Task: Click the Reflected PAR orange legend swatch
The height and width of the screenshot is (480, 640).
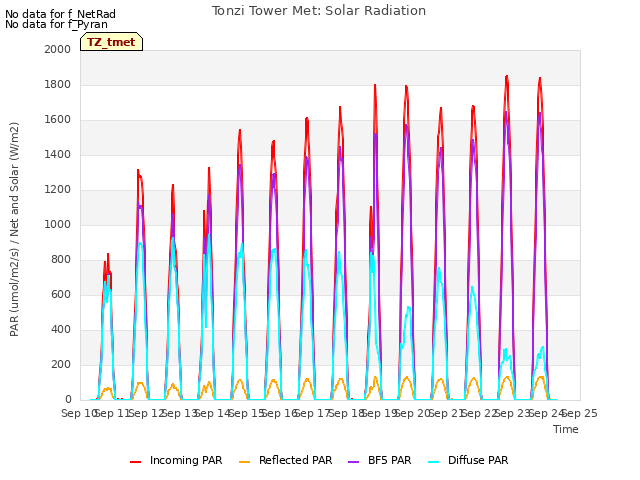Action: 244,462
